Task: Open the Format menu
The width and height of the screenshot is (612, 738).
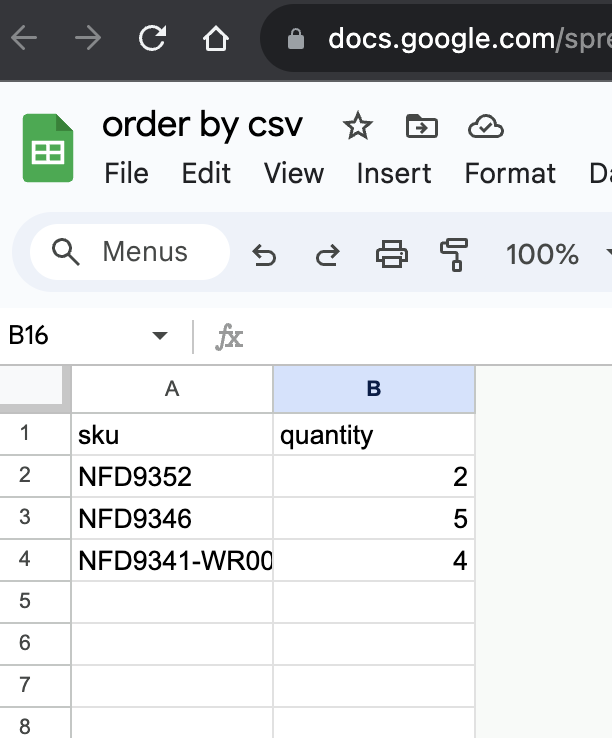Action: coord(510,174)
